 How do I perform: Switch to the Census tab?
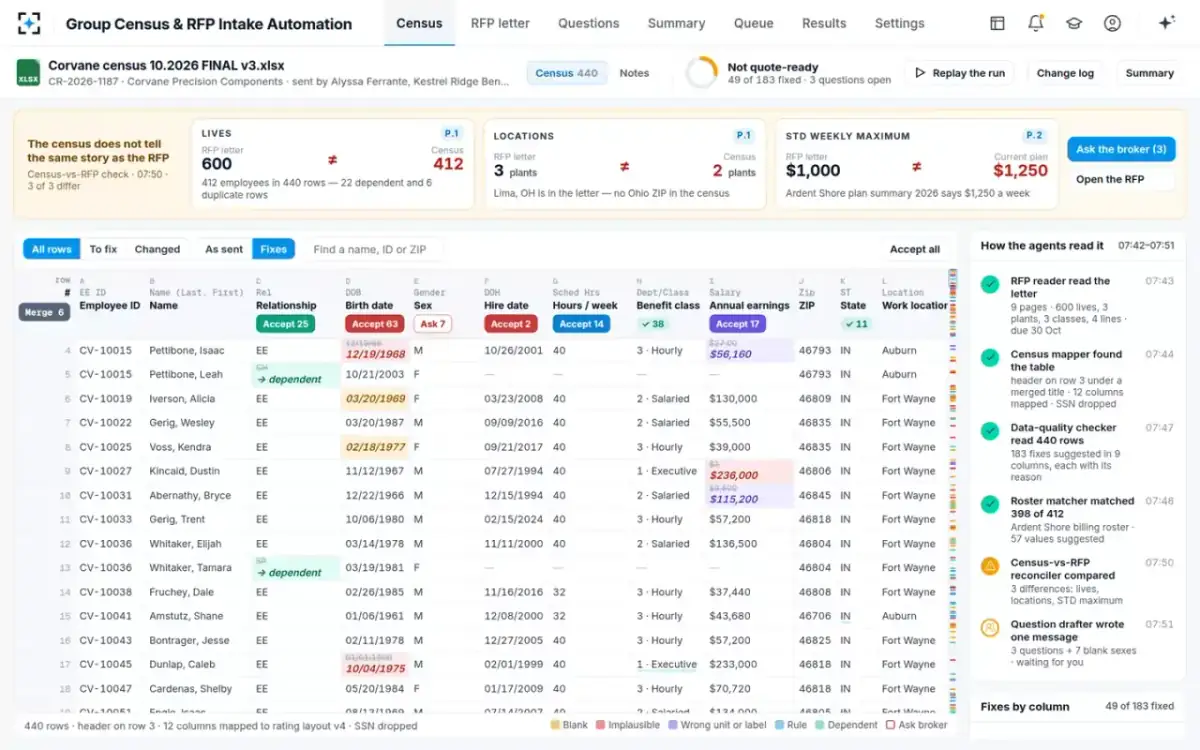point(419,23)
